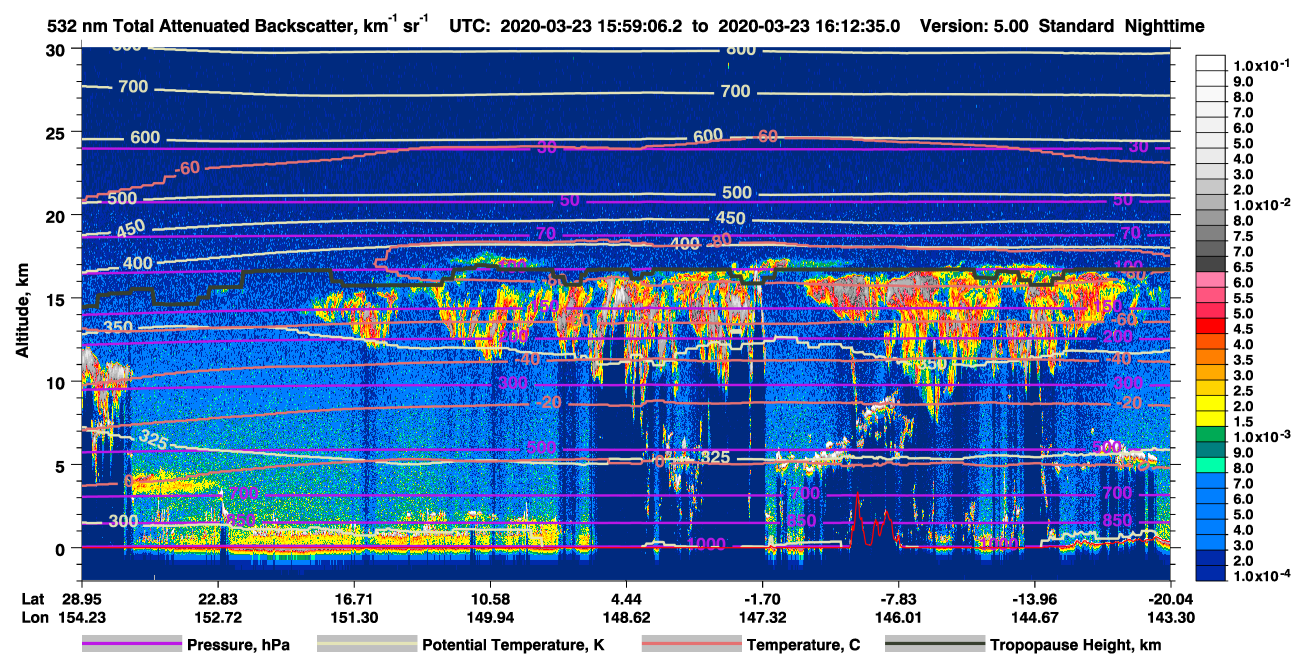Select the 'Tropopause Height, km' legend label
This screenshot has height=667, width=1300.
1075,645
